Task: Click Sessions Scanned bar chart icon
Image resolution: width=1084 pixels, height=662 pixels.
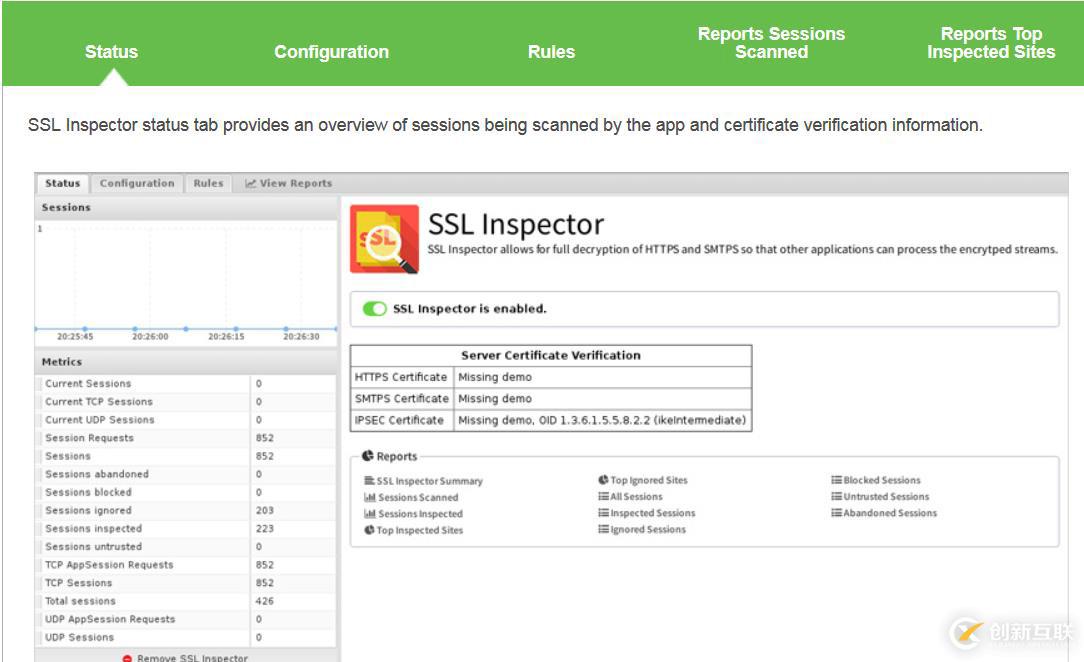Action: pos(370,497)
